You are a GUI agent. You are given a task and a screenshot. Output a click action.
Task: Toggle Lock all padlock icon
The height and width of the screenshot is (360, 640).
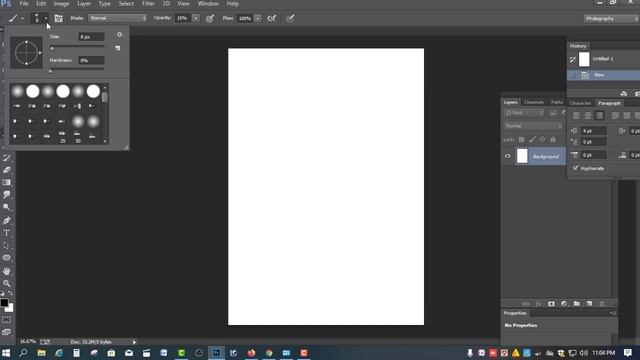[553, 140]
